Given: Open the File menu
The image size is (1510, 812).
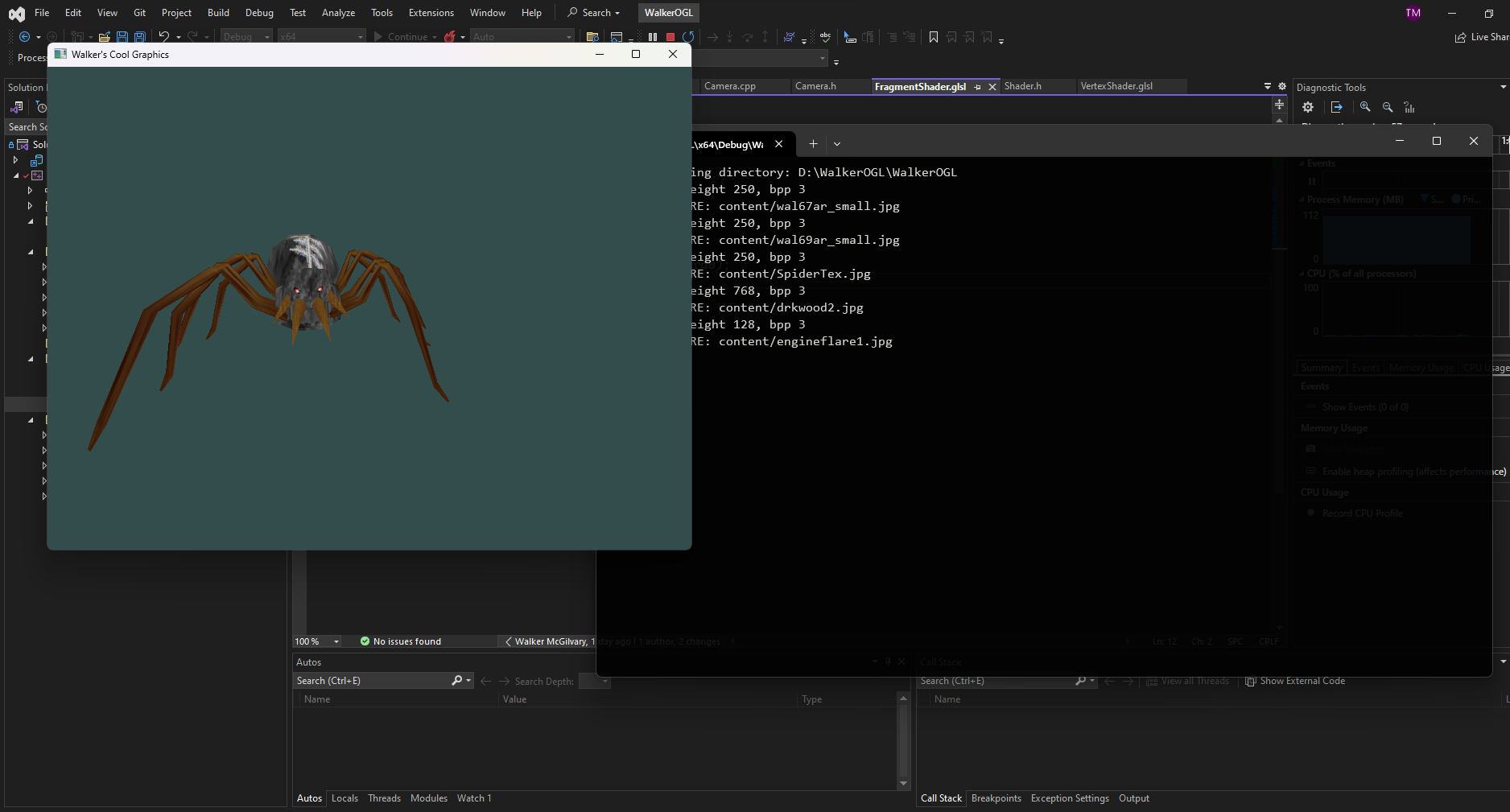Looking at the screenshot, I should 42,13.
